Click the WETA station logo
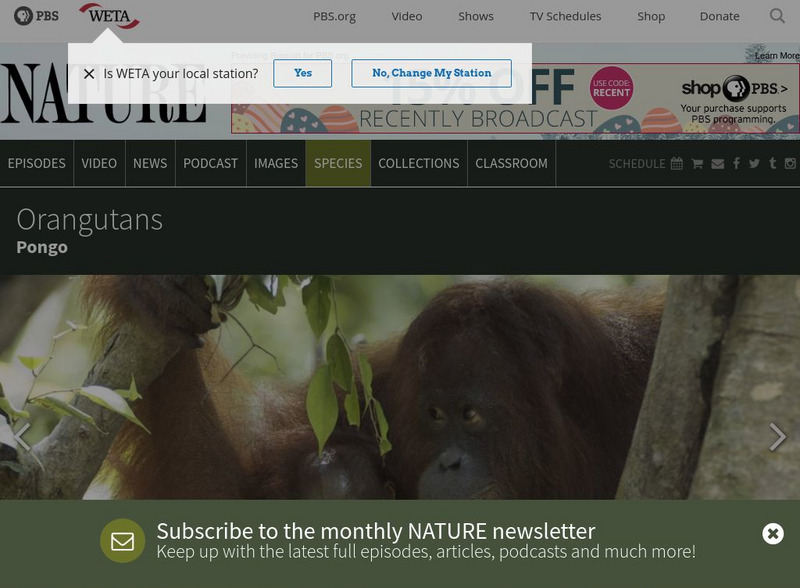Screen dimensions: 800x588 109,16
